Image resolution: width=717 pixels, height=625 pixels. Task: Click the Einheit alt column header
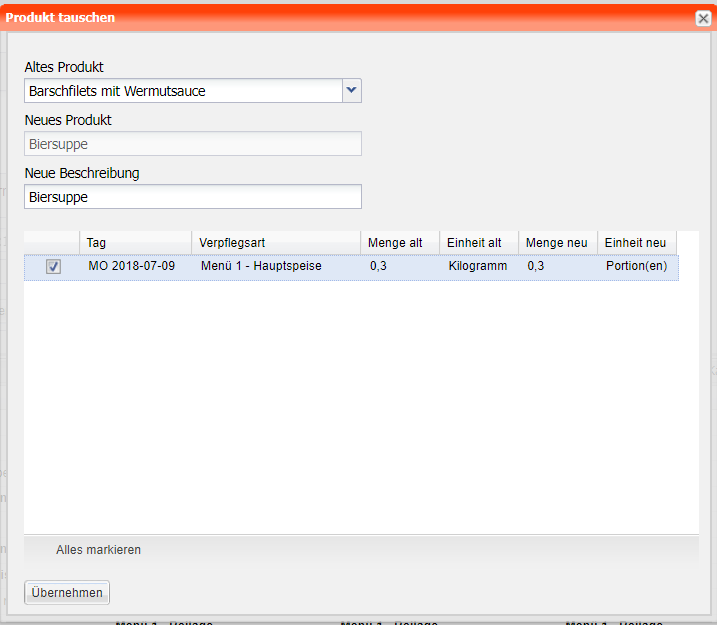point(478,243)
